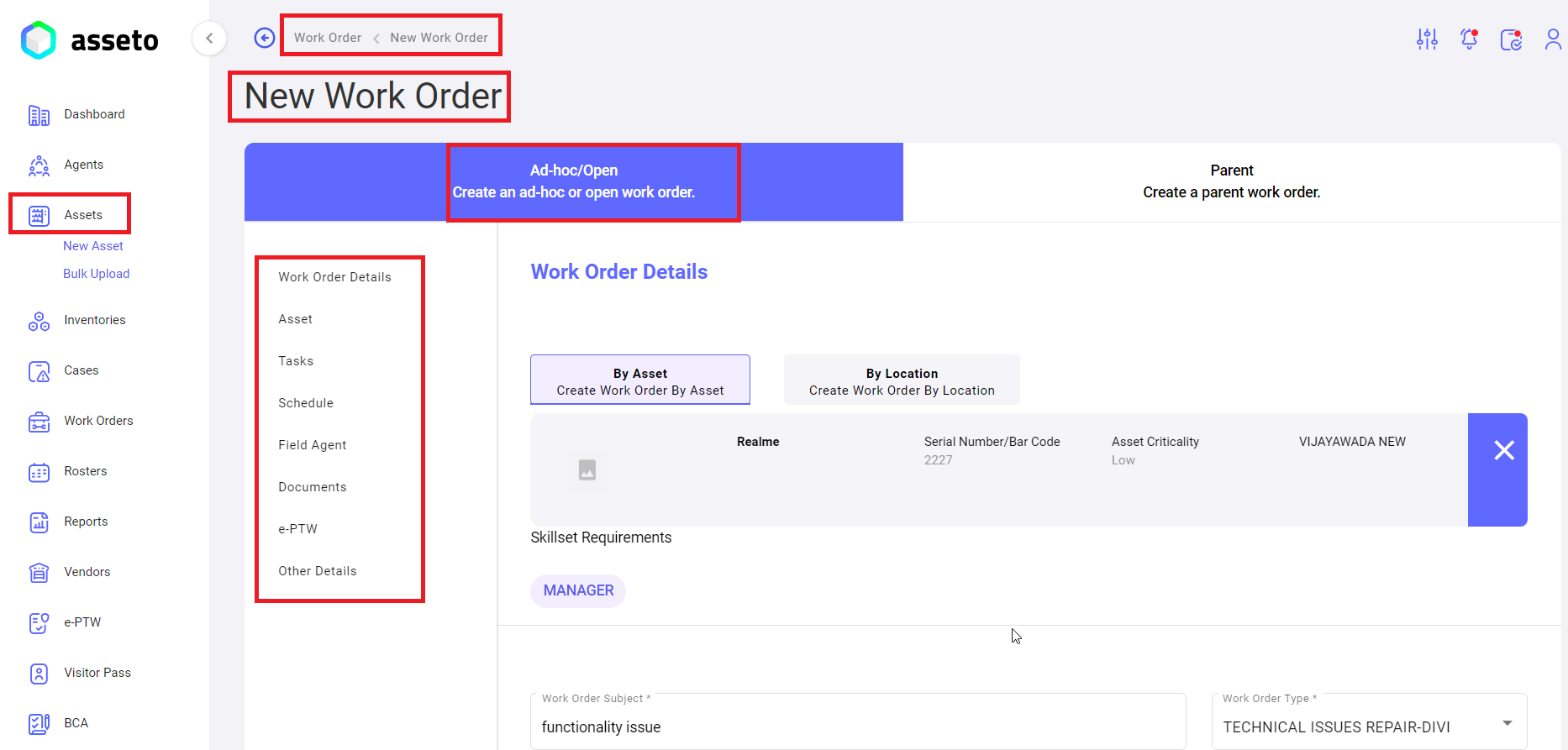Click the Dashboard icon in sidebar
The width and height of the screenshot is (1568, 750).
tap(39, 115)
